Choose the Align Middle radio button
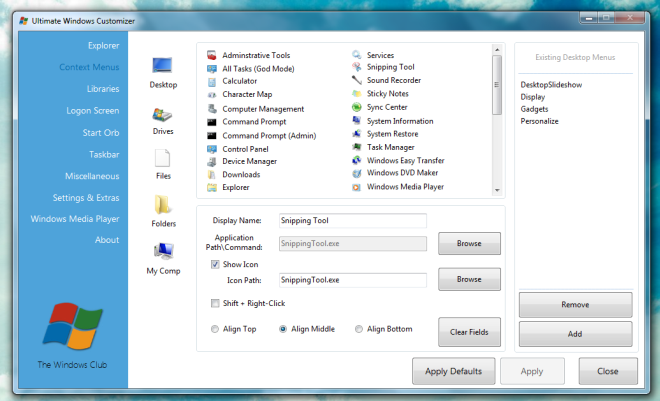660x401 pixels. coord(283,329)
